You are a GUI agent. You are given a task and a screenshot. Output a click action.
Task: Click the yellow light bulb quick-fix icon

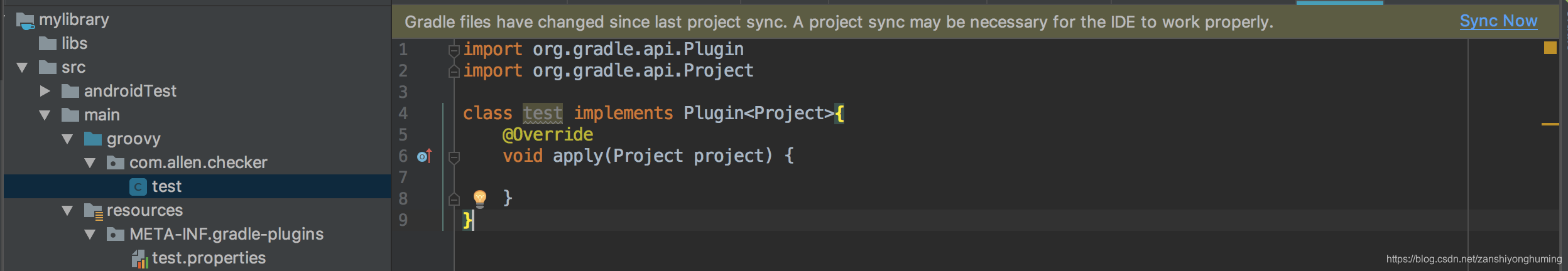[x=480, y=199]
